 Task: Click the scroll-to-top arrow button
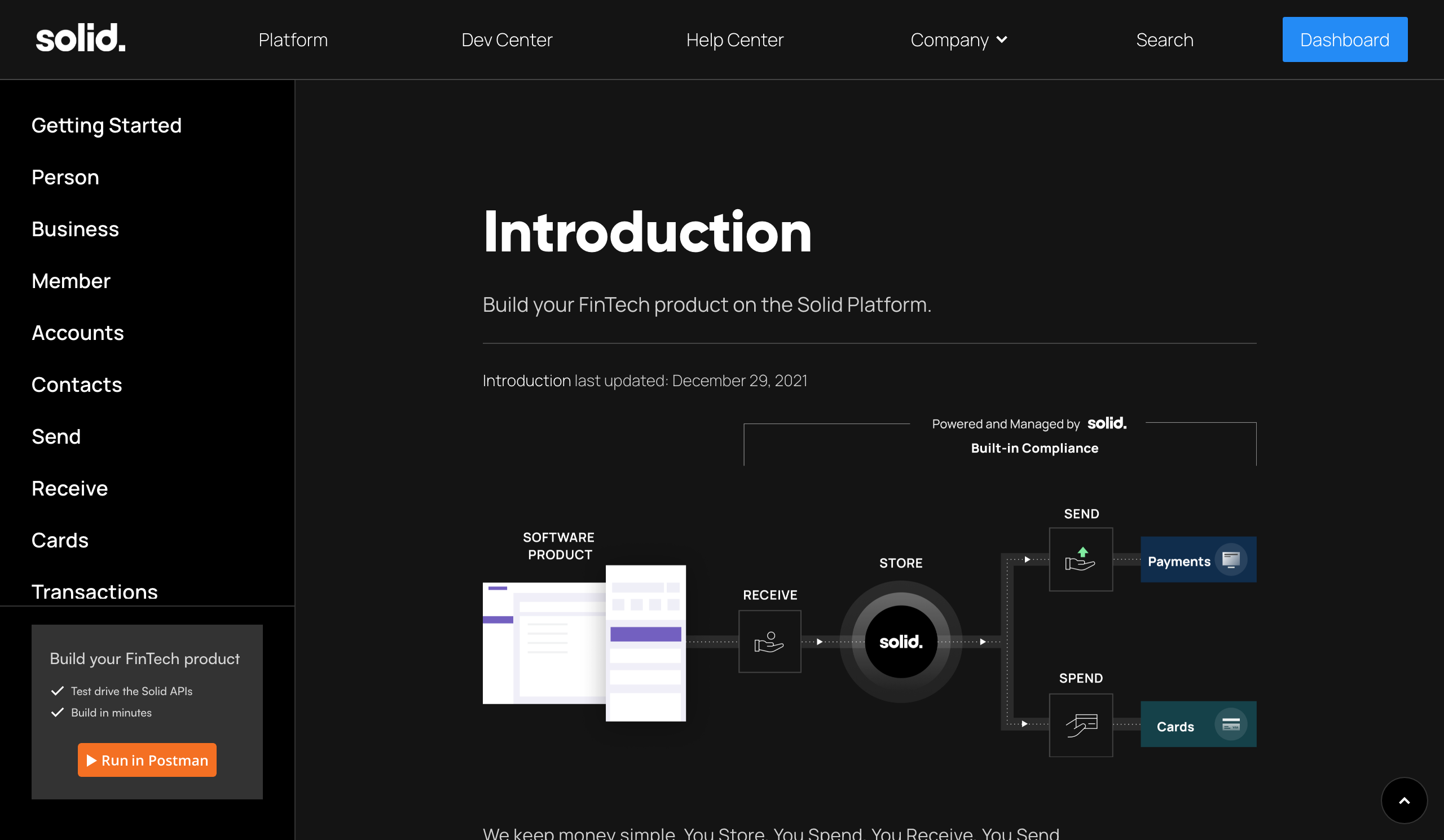[x=1404, y=801]
